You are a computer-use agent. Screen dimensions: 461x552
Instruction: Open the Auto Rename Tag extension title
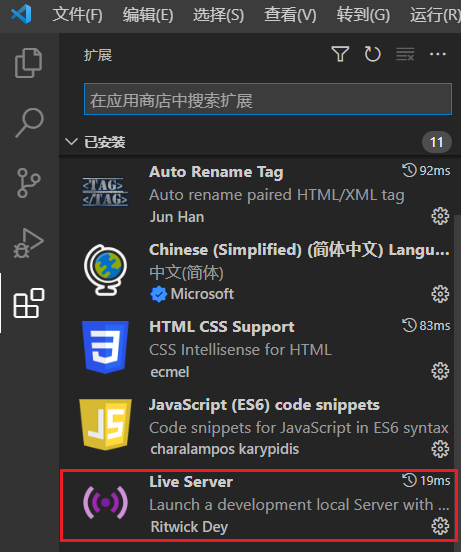click(x=216, y=172)
